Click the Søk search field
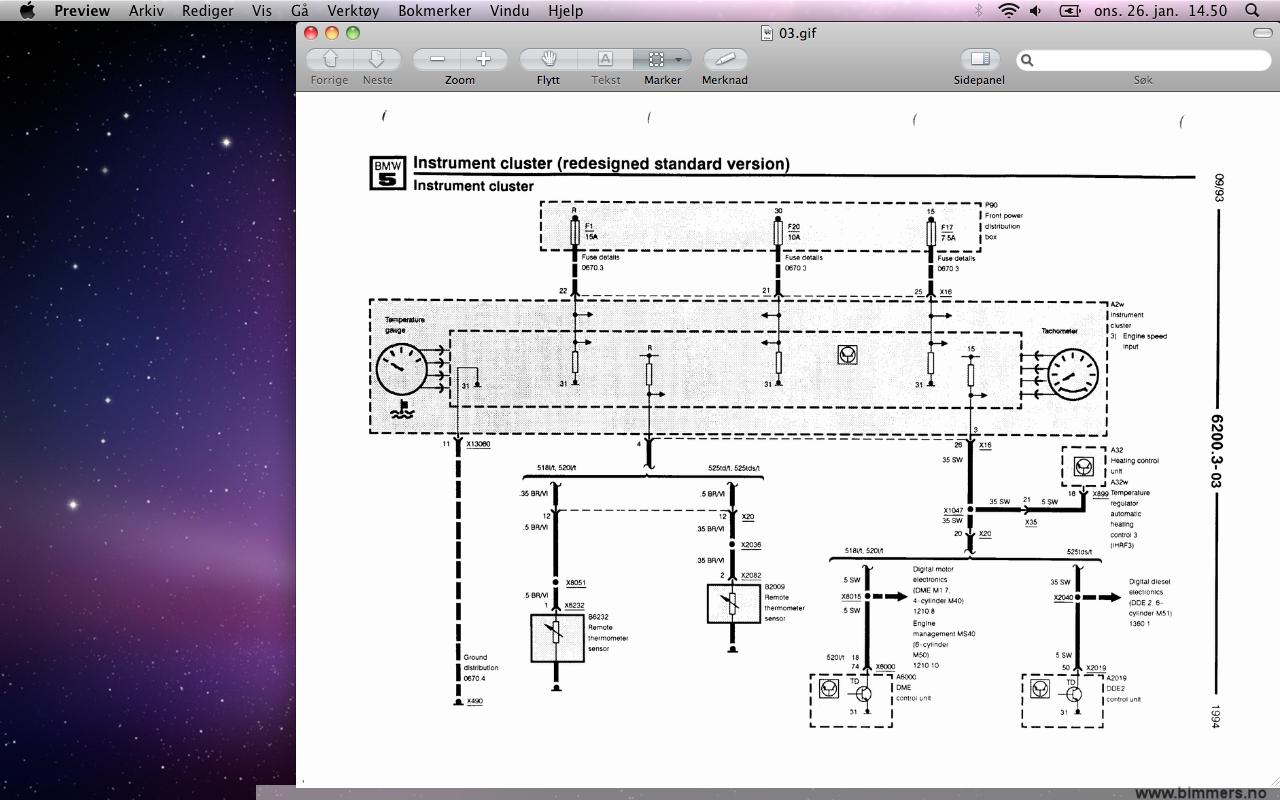The width and height of the screenshot is (1280, 800). 1143,60
